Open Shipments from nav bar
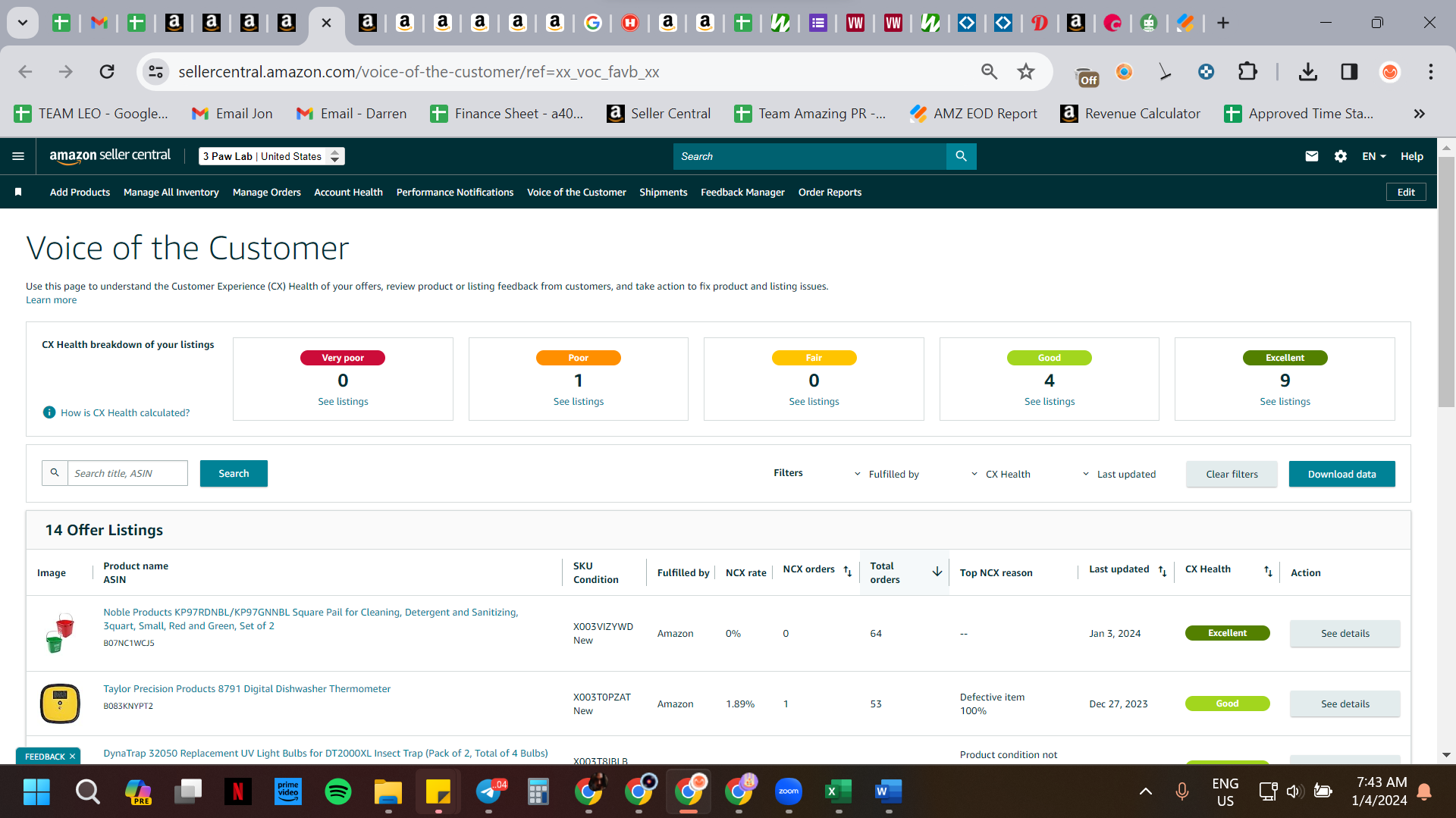Screen dimensions: 1456x818 click(x=663, y=193)
